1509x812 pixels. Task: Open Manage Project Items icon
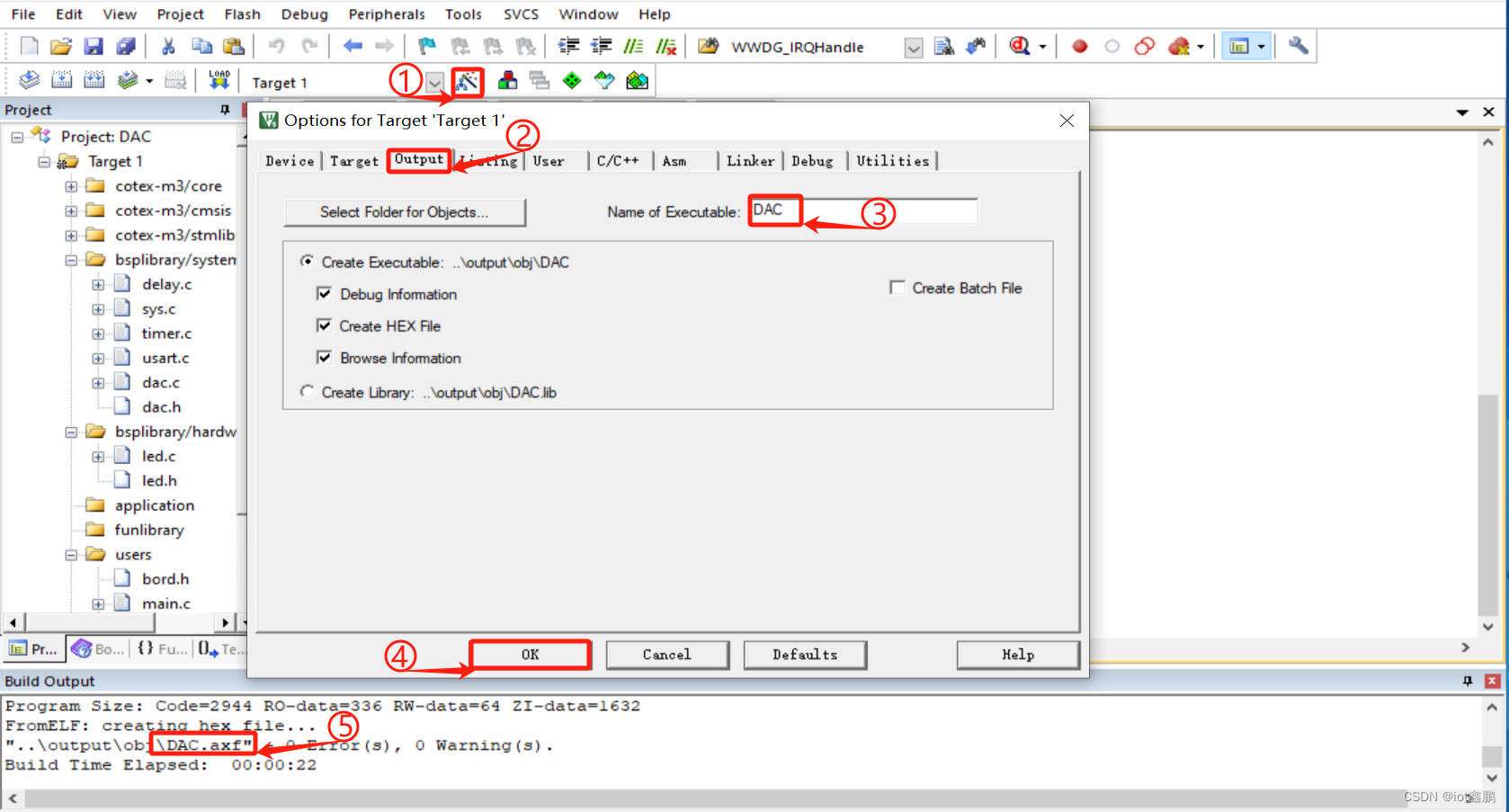507,81
